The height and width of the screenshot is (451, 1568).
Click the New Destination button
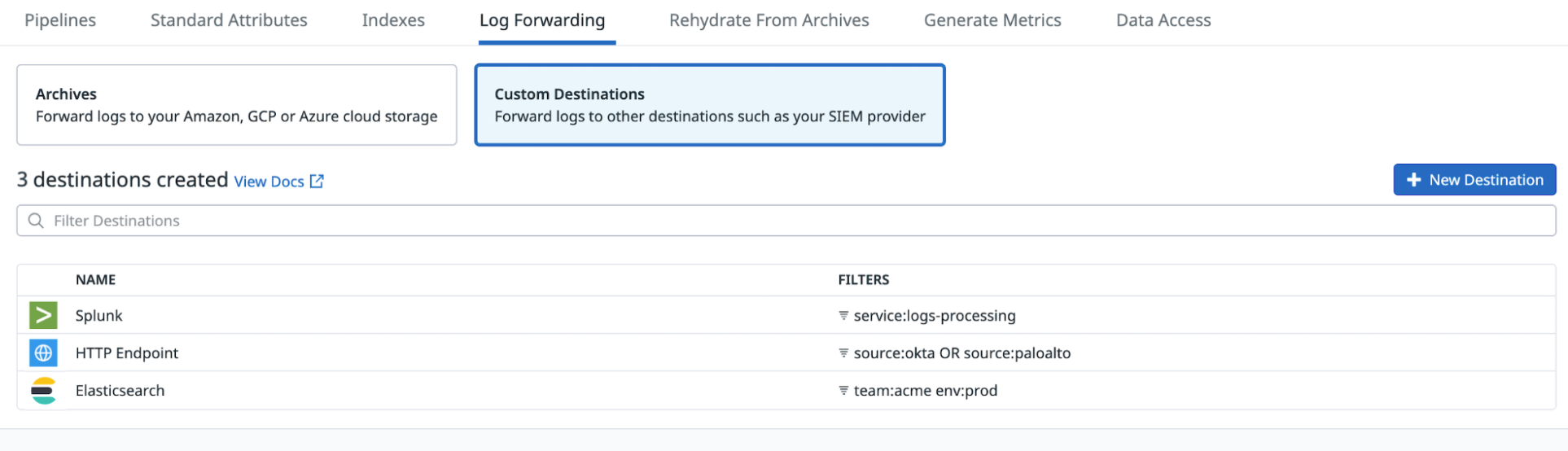[x=1474, y=180]
